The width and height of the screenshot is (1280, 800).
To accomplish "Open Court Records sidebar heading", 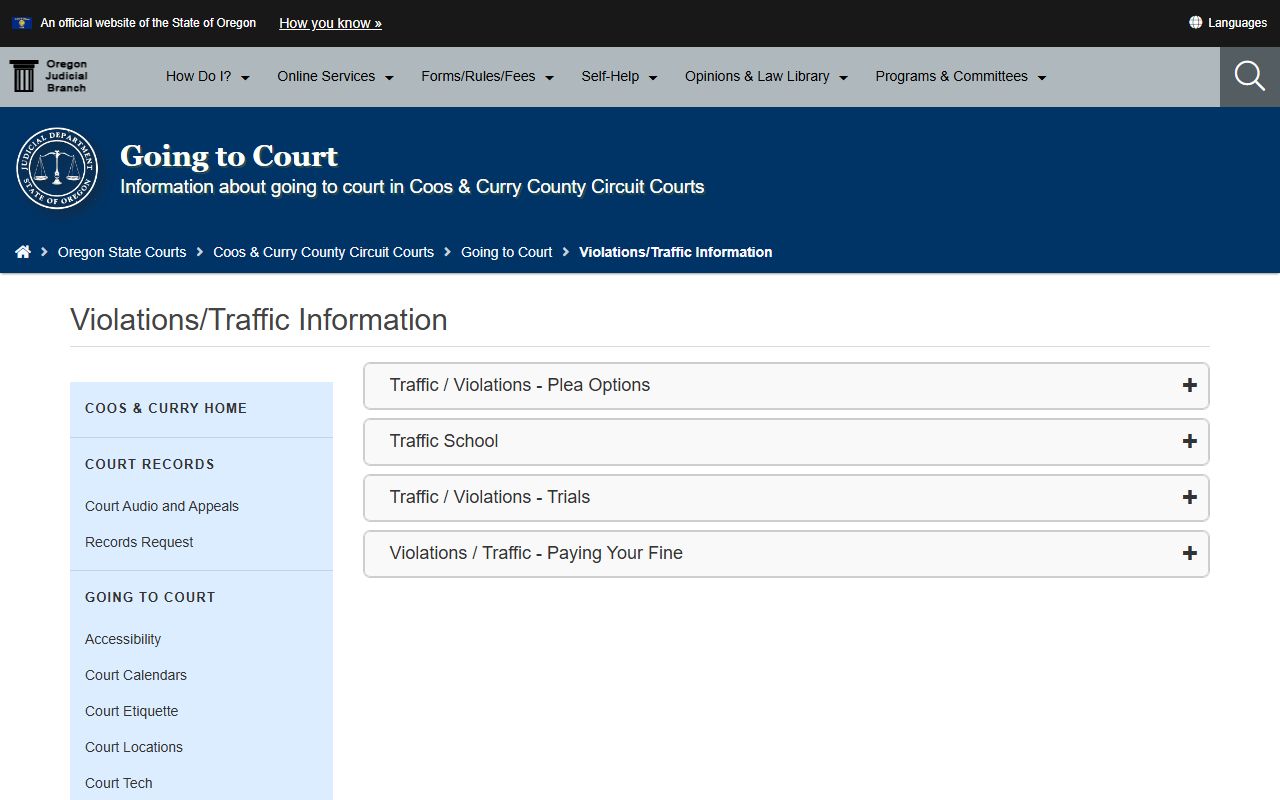I will (x=150, y=464).
